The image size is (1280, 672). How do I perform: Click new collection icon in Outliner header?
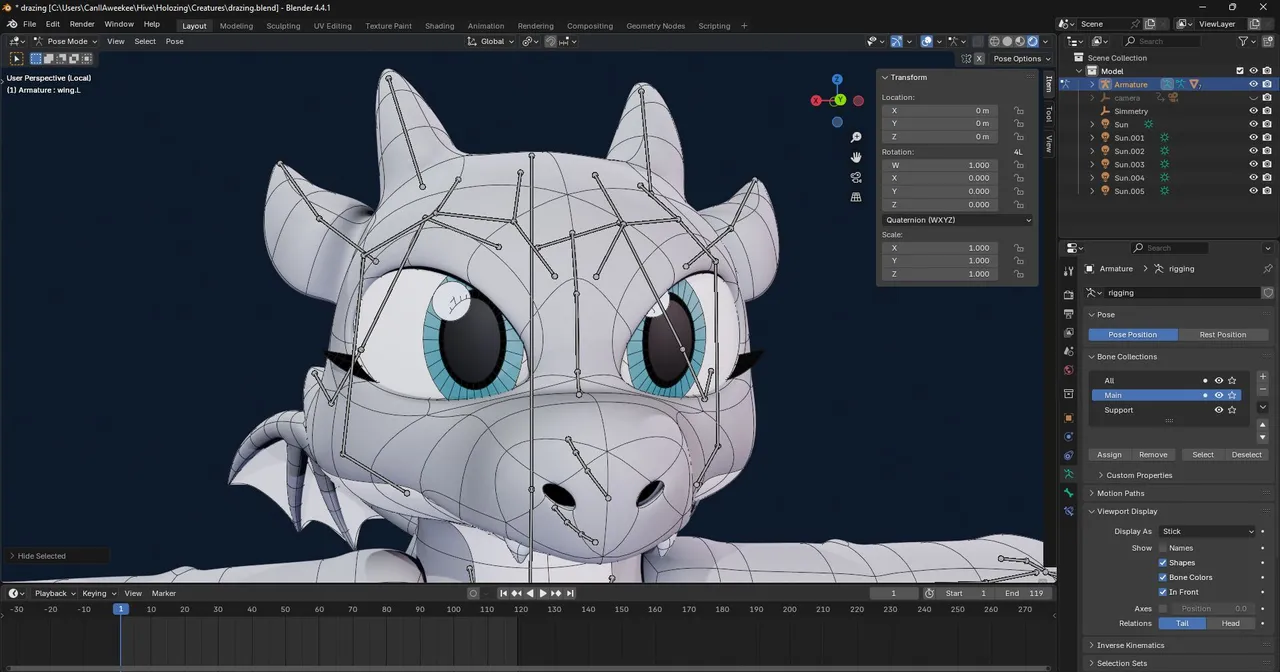pos(1268,41)
